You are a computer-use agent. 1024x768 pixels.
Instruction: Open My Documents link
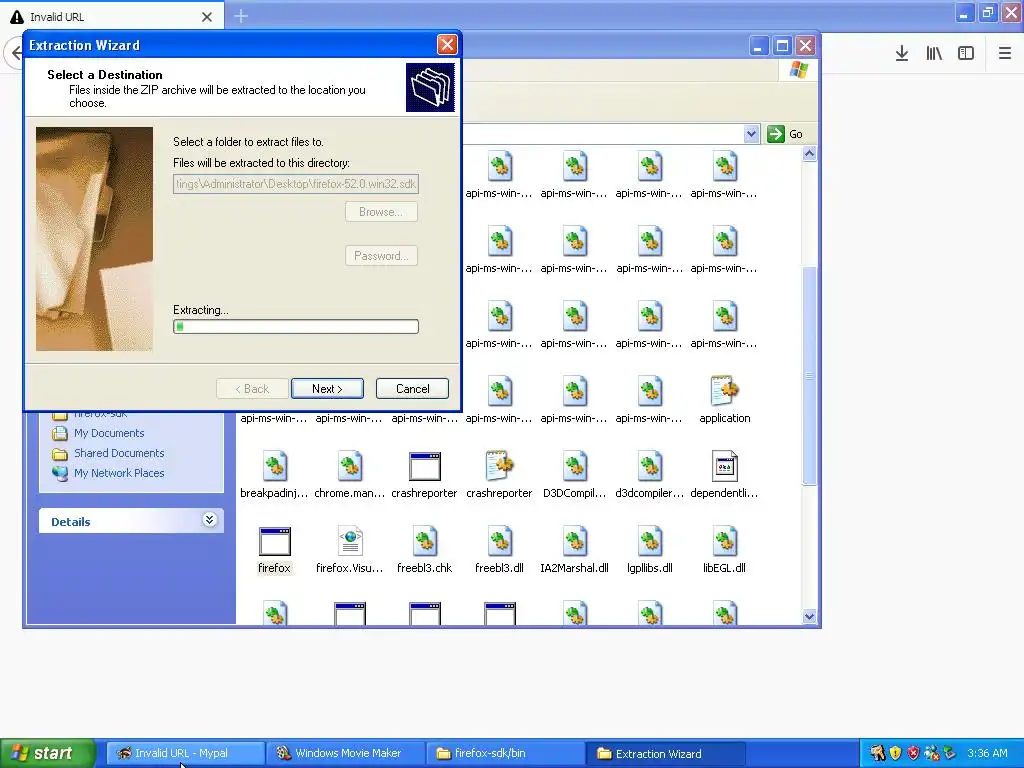coord(109,433)
